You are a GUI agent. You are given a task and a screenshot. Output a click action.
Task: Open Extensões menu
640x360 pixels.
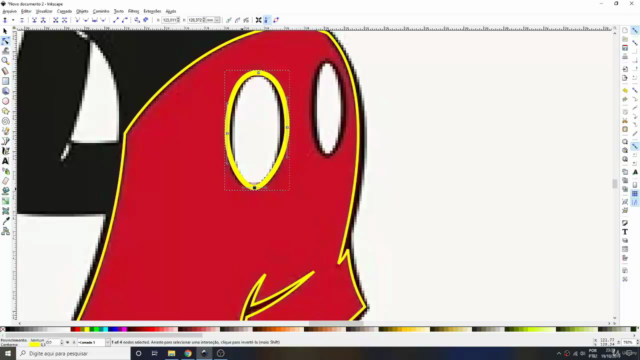coord(152,11)
